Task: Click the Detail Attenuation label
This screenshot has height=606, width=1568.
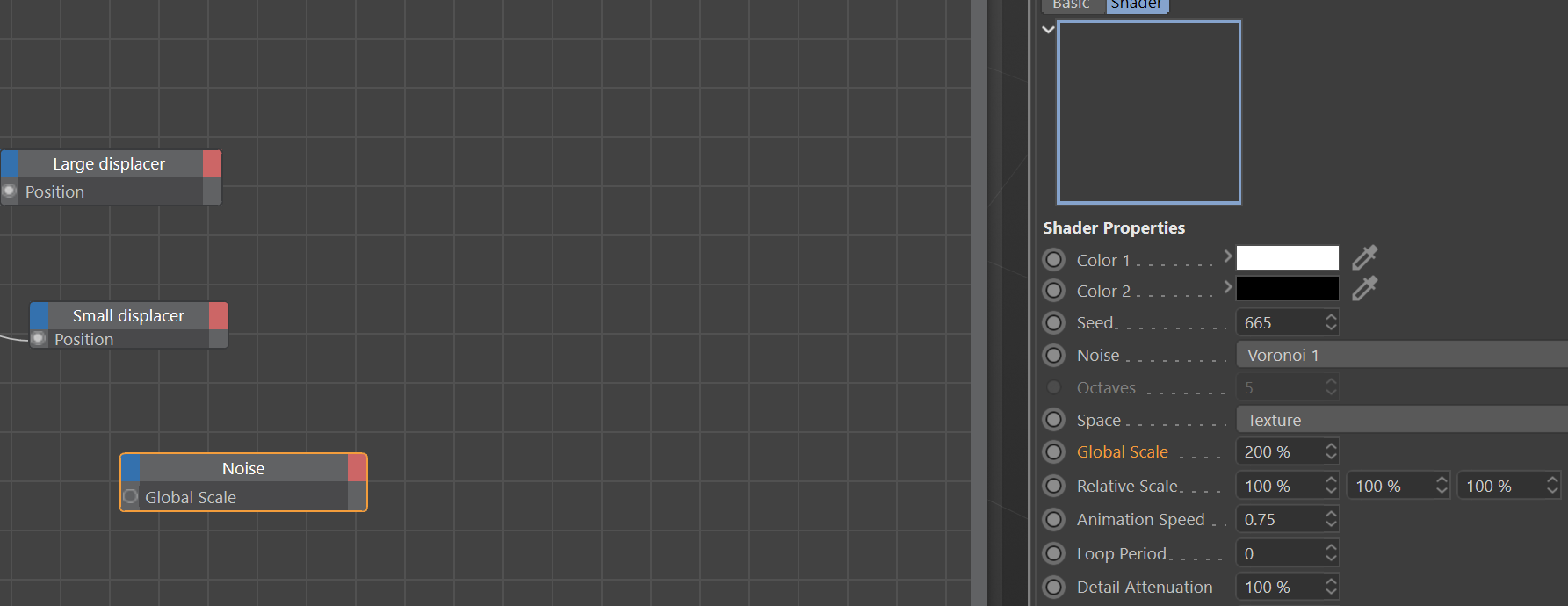Action: (1145, 587)
